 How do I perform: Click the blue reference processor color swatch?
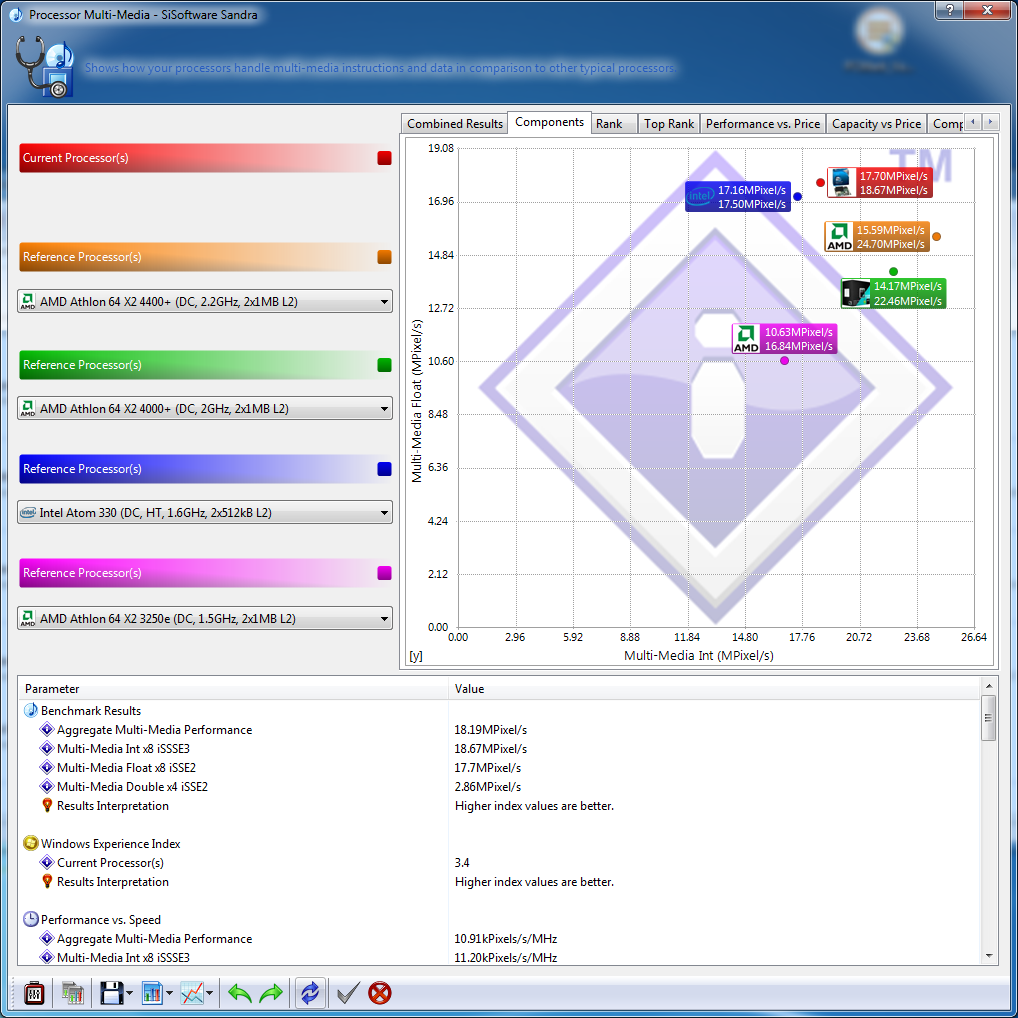384,469
